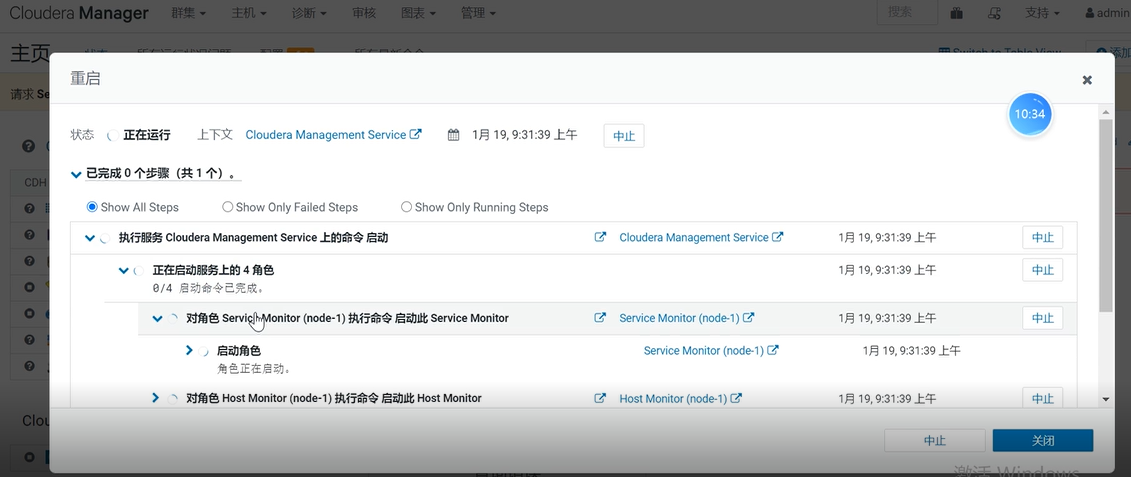
Task: Open Service Monitor (node-1) link in command row
Action: point(679,318)
